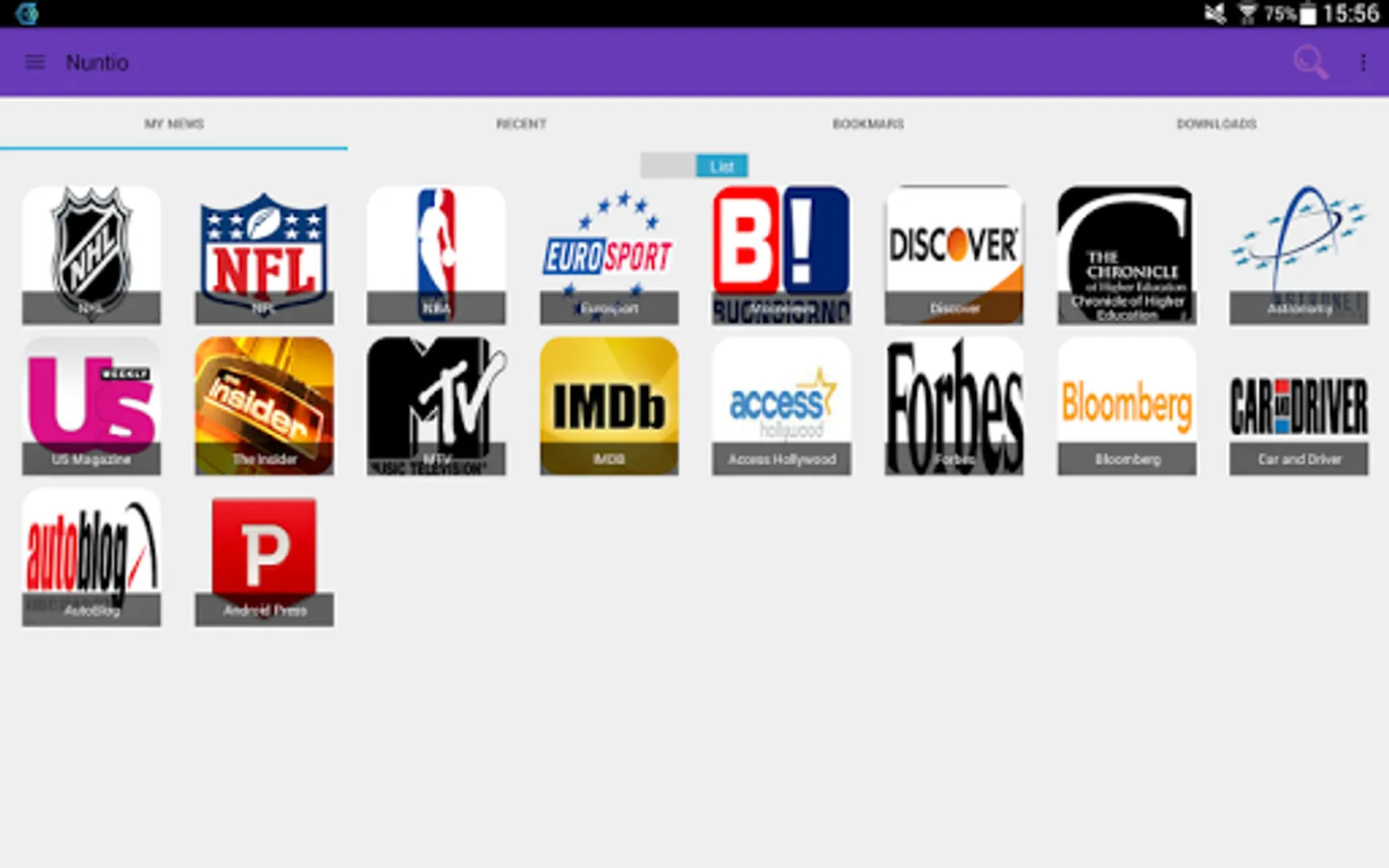Screen dimensions: 1389x868
Task: Open the Android Press tile
Action: coord(264,557)
